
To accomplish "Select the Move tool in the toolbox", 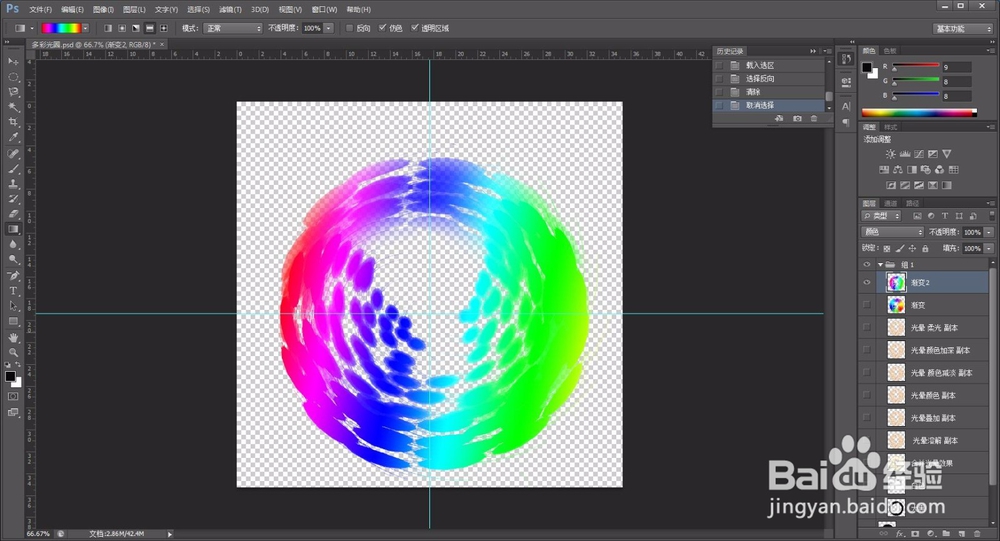I will (13, 61).
